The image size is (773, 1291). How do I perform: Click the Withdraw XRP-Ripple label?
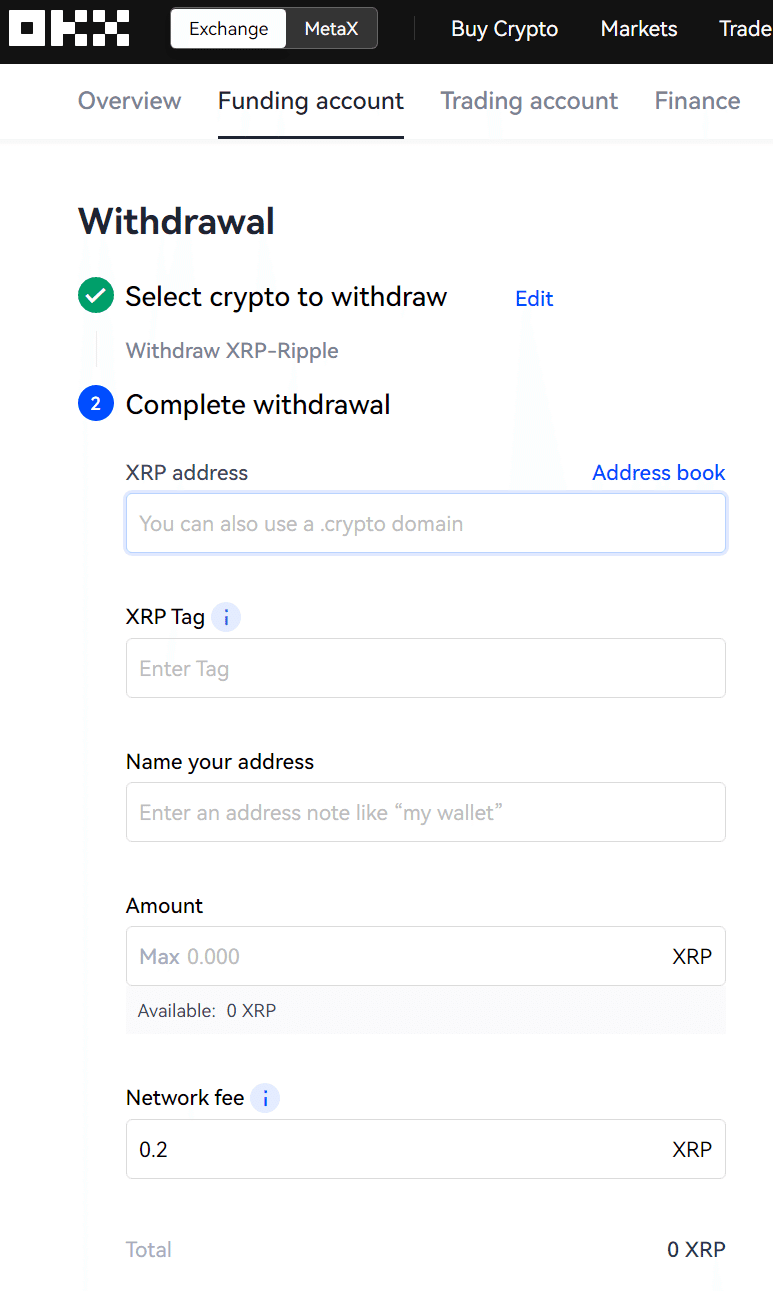232,350
